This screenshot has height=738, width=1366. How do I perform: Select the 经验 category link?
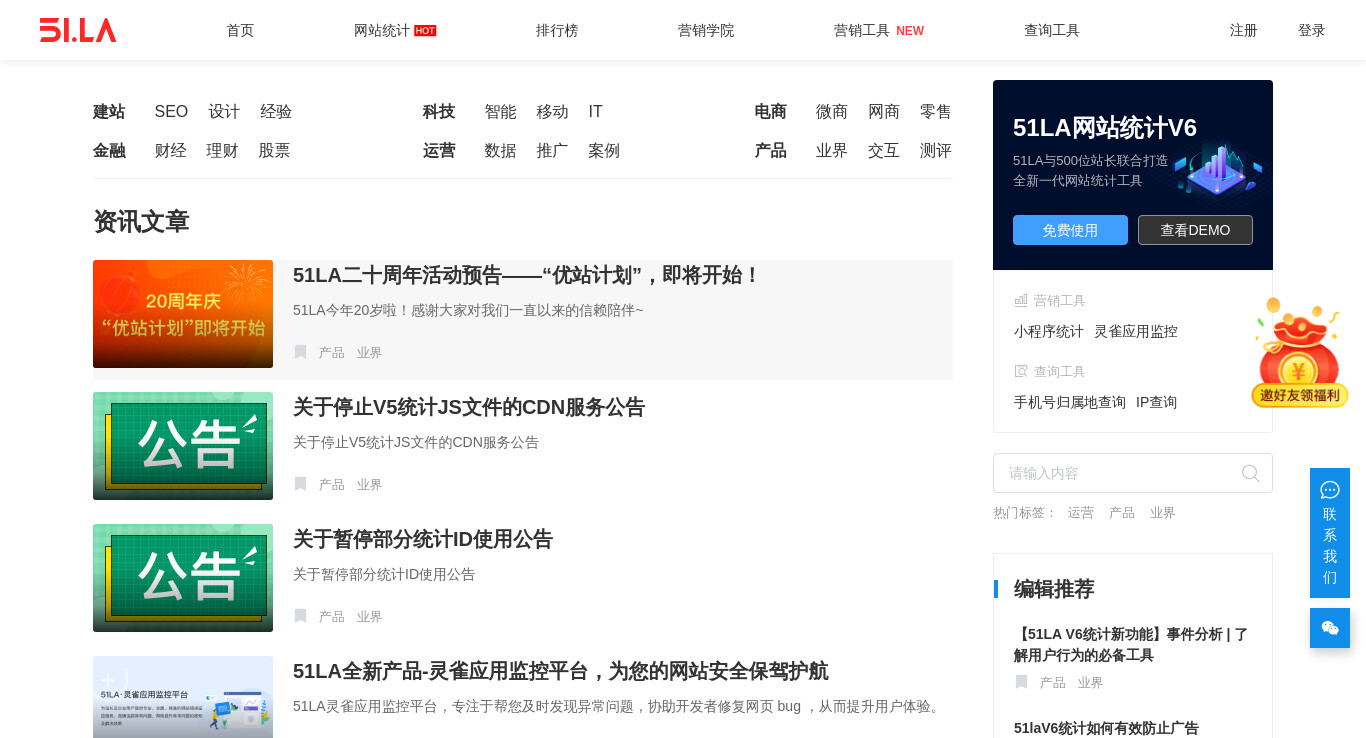point(276,112)
